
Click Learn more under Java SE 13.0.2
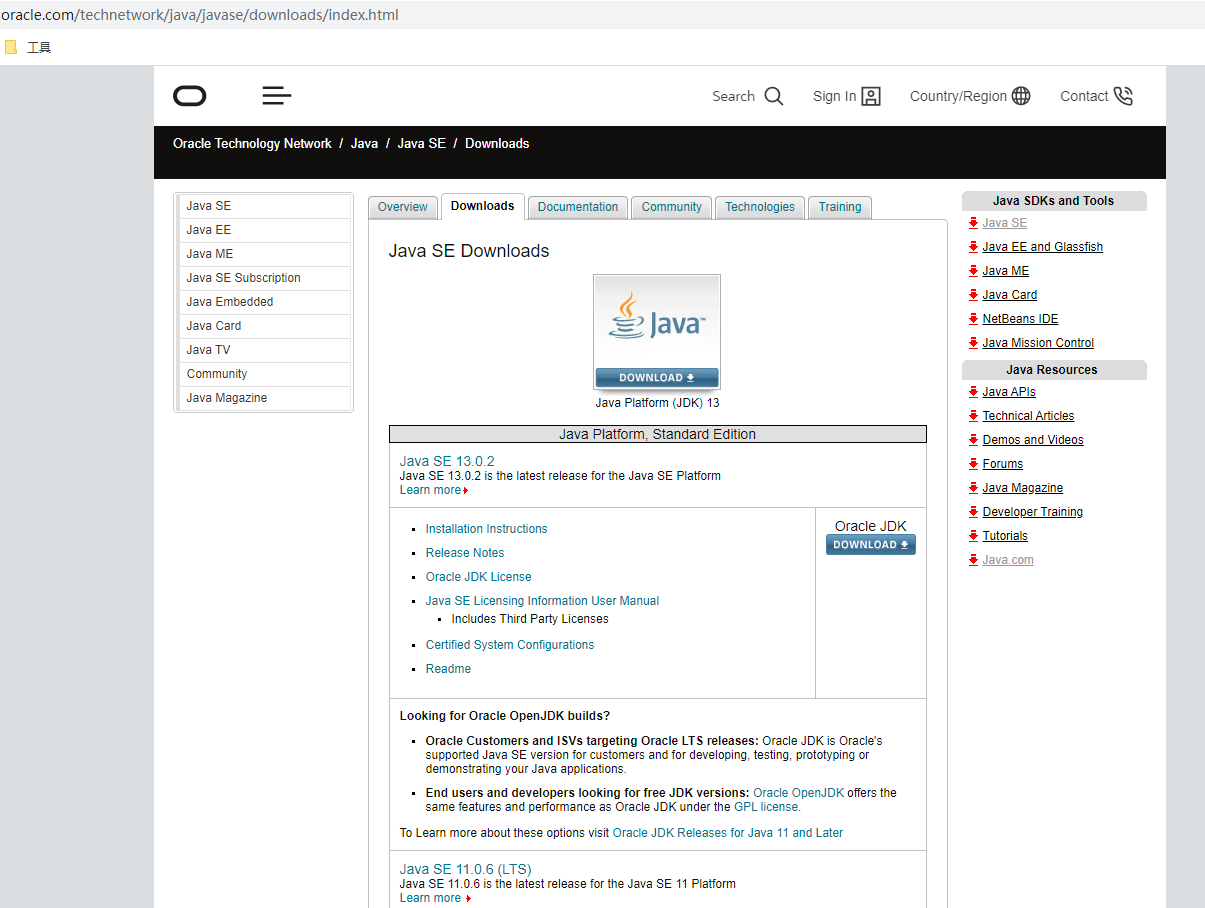coord(434,490)
